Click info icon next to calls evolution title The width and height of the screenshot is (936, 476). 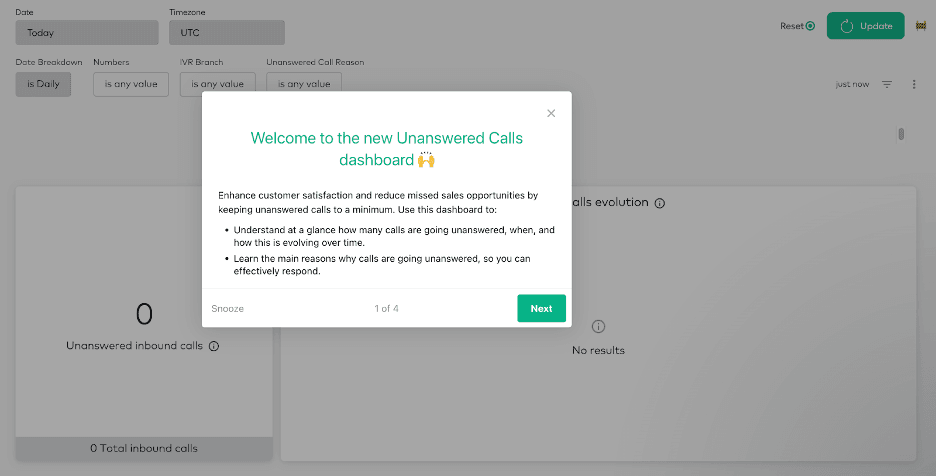click(660, 203)
